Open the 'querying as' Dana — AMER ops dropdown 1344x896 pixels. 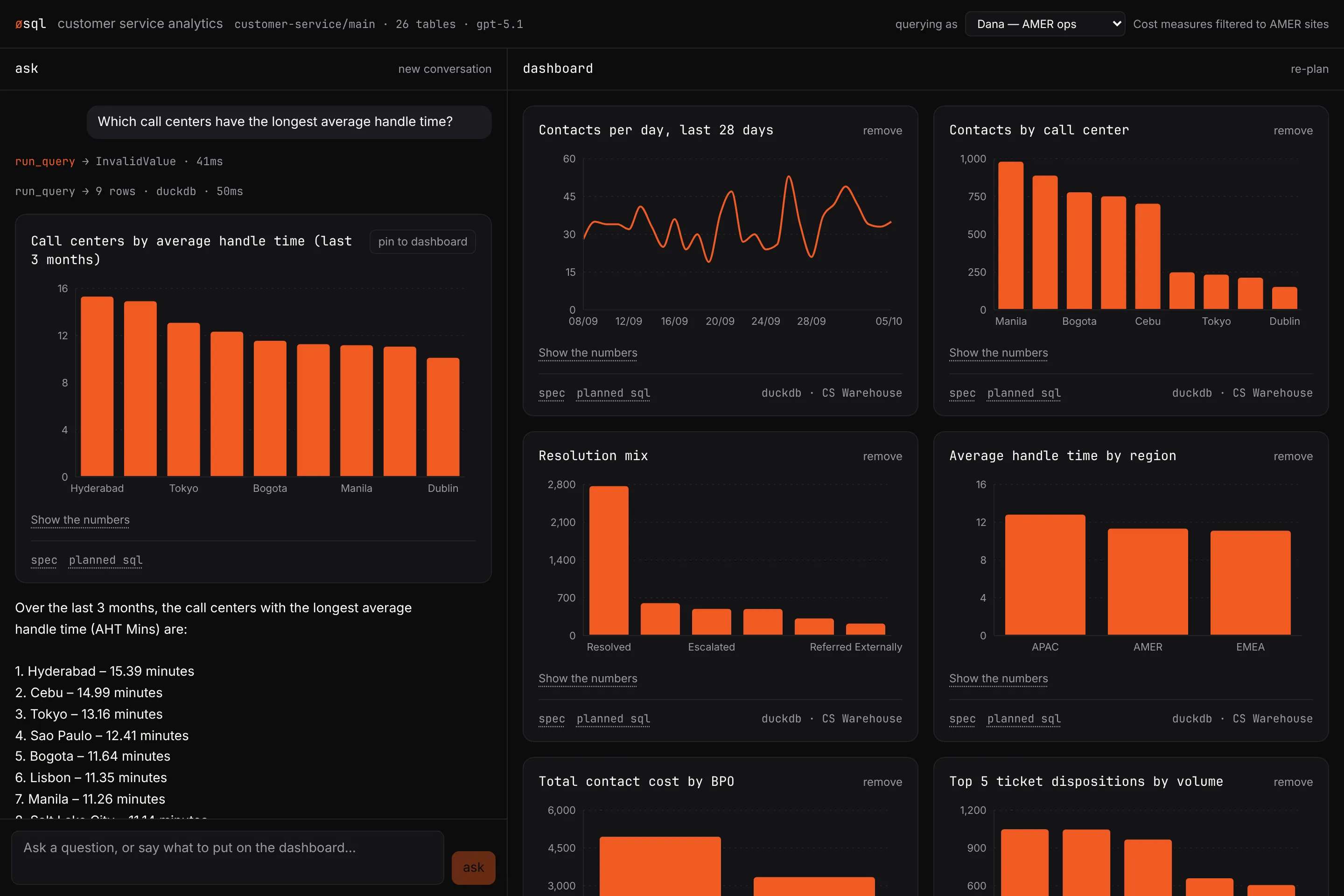click(1044, 24)
